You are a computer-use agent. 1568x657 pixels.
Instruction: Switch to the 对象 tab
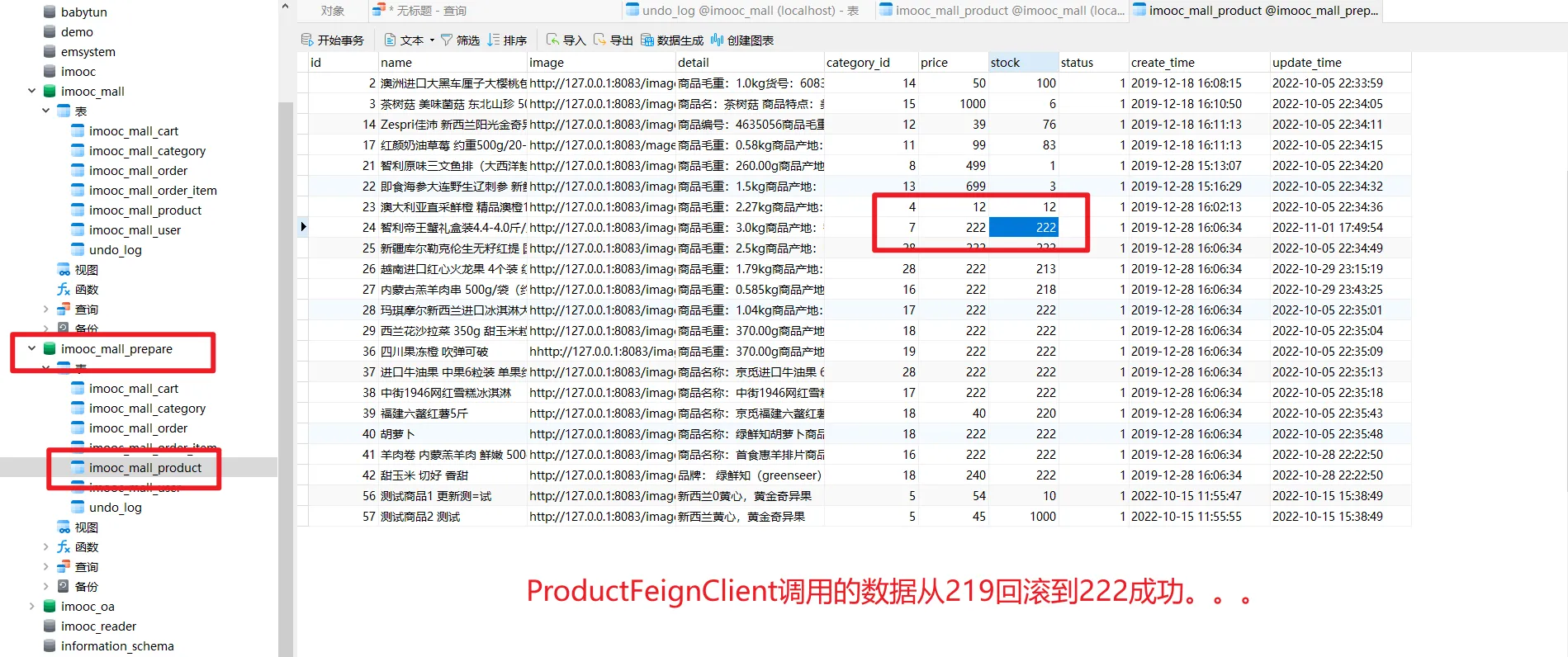coord(333,11)
